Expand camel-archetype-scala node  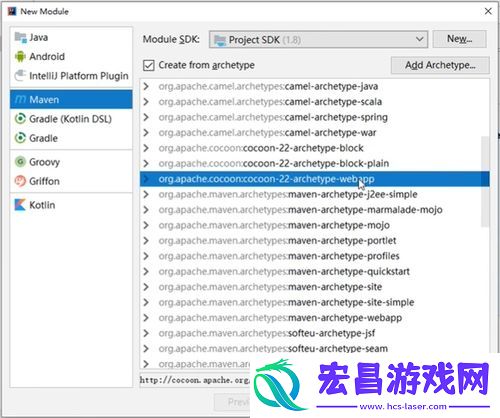pos(146,102)
